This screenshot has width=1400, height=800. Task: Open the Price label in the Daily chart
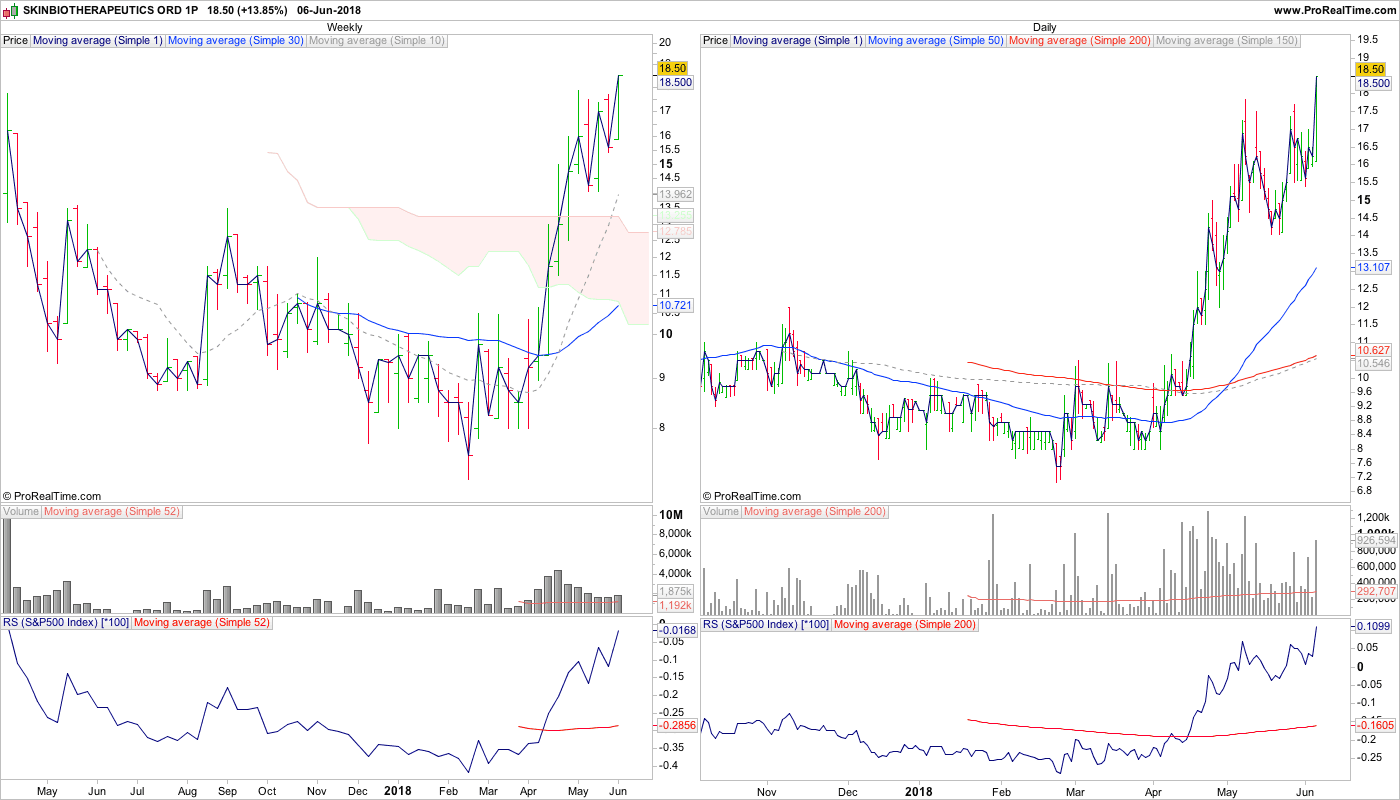pos(716,41)
